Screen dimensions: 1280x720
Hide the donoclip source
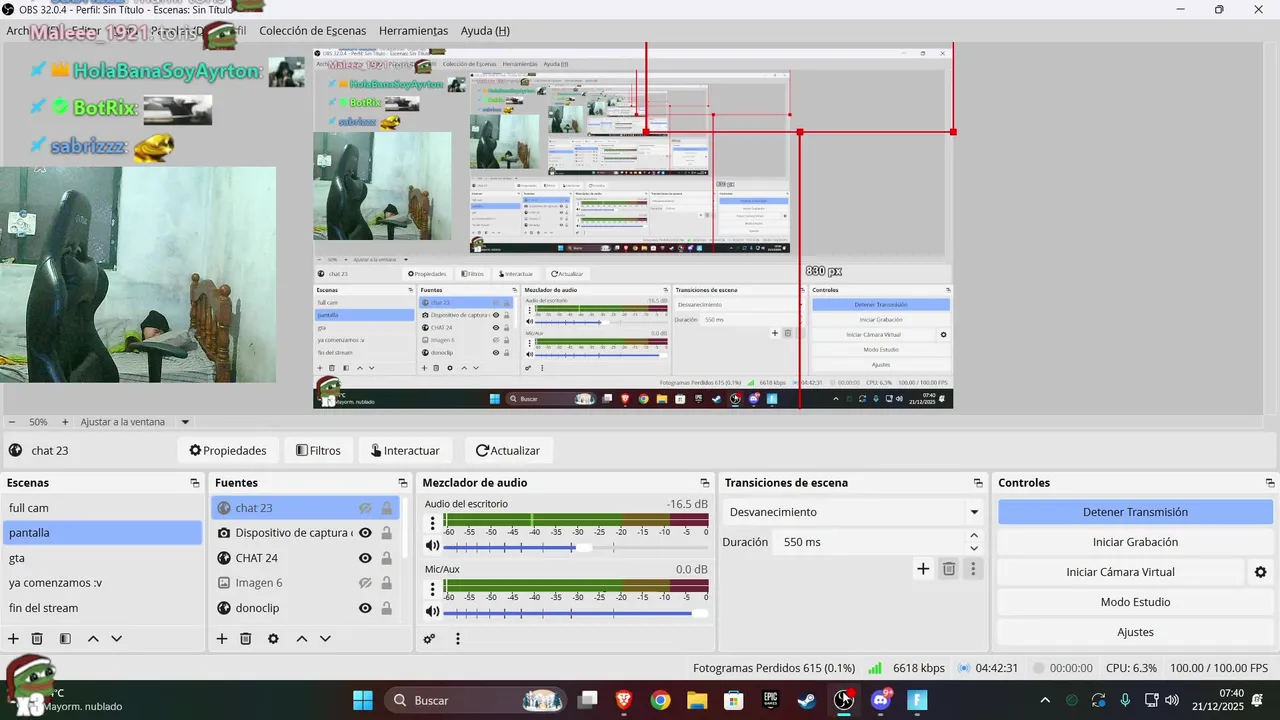click(x=365, y=608)
